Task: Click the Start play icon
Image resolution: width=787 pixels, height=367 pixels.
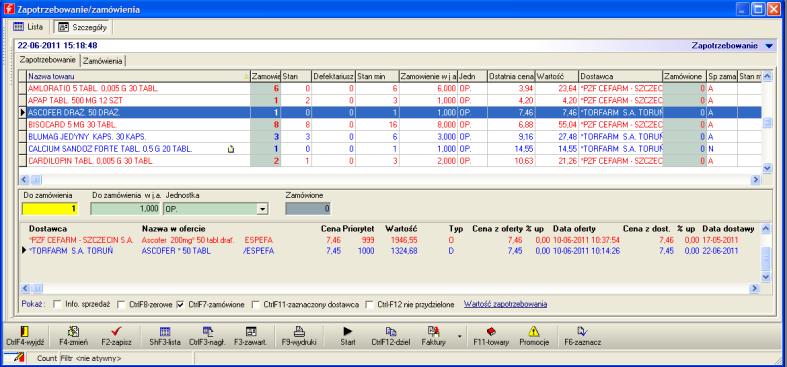Action: 347,331
